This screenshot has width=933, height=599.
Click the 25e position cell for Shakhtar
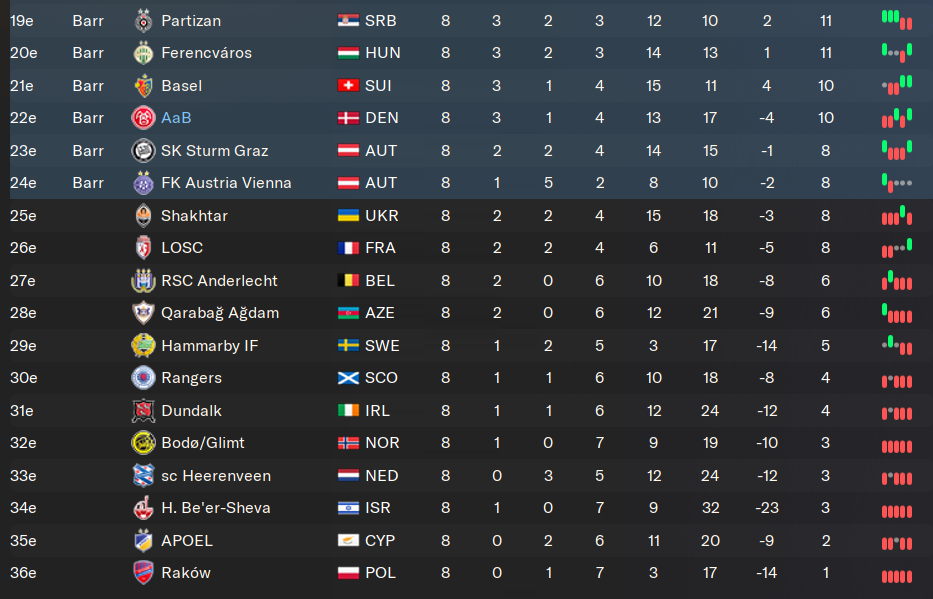point(23,216)
